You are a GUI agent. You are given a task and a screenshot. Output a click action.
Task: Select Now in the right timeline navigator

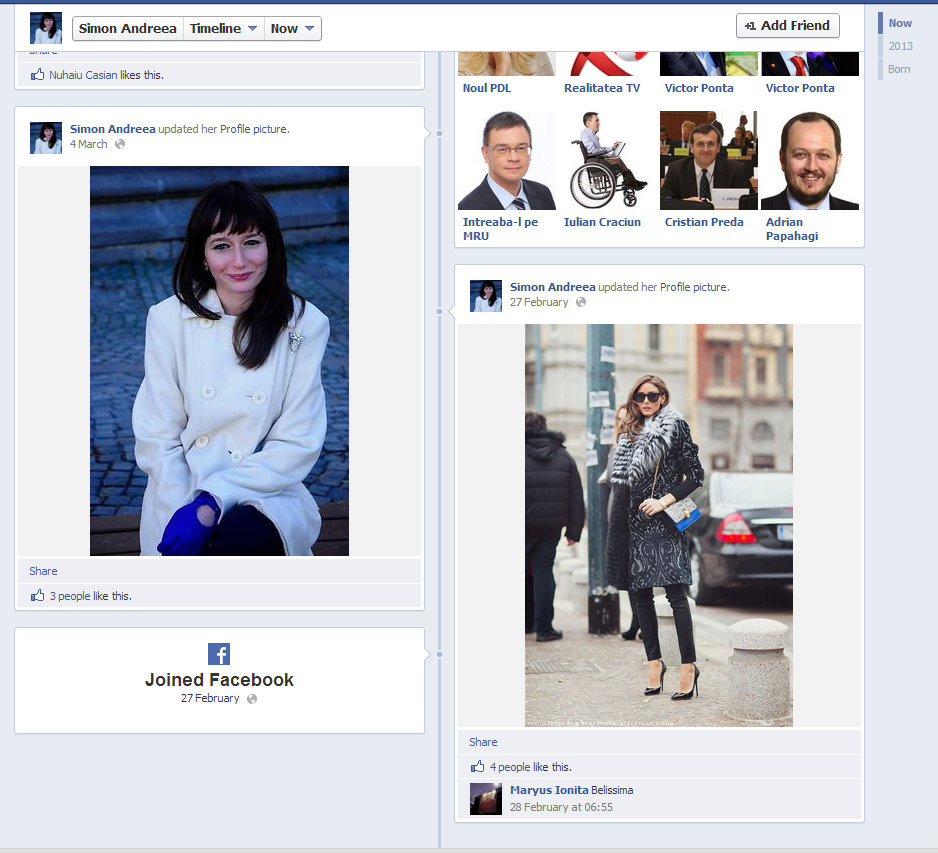[900, 23]
